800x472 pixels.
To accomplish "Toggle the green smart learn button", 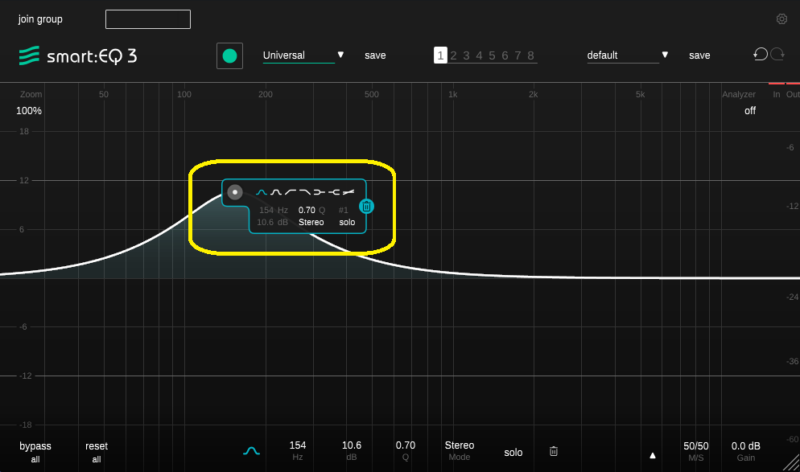I will (x=230, y=56).
